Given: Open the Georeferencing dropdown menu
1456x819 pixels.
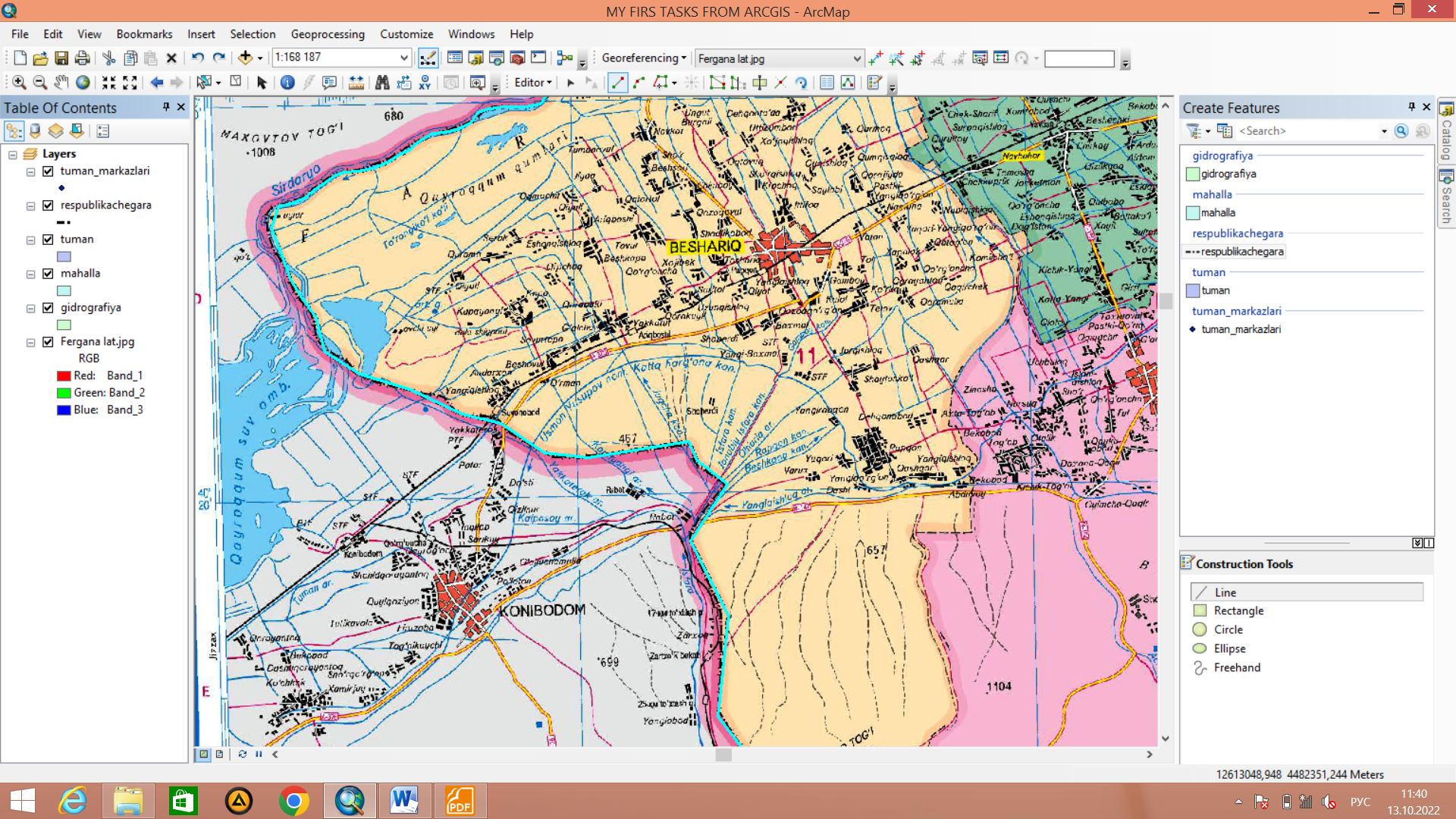Looking at the screenshot, I should 644,58.
